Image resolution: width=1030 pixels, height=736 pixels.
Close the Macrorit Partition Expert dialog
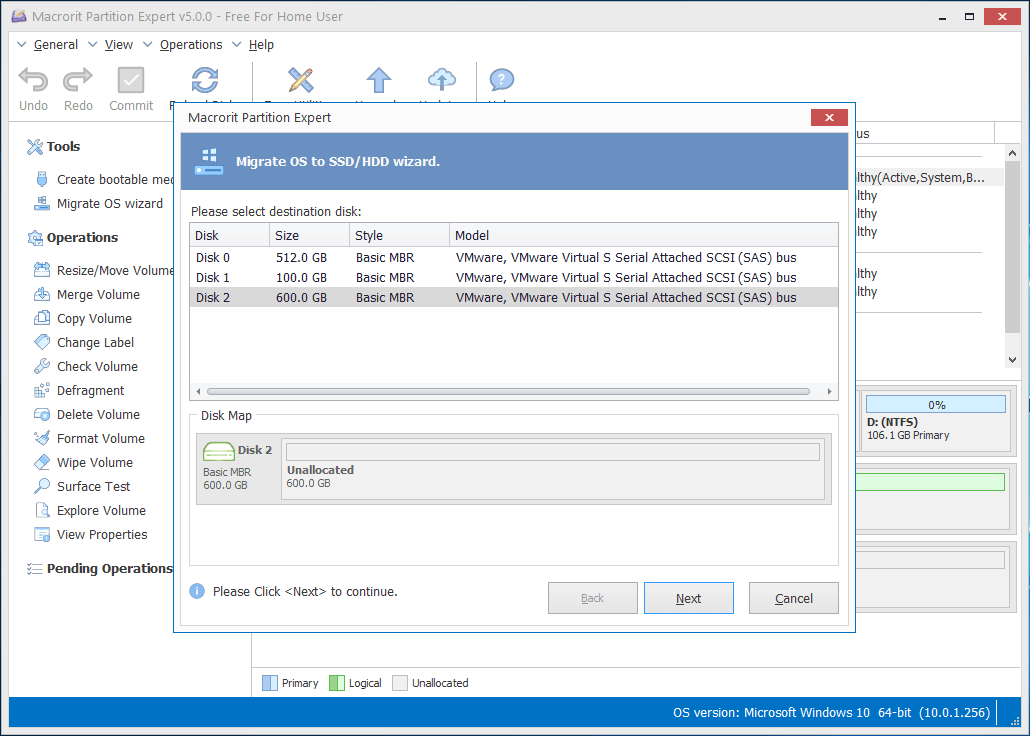829,117
